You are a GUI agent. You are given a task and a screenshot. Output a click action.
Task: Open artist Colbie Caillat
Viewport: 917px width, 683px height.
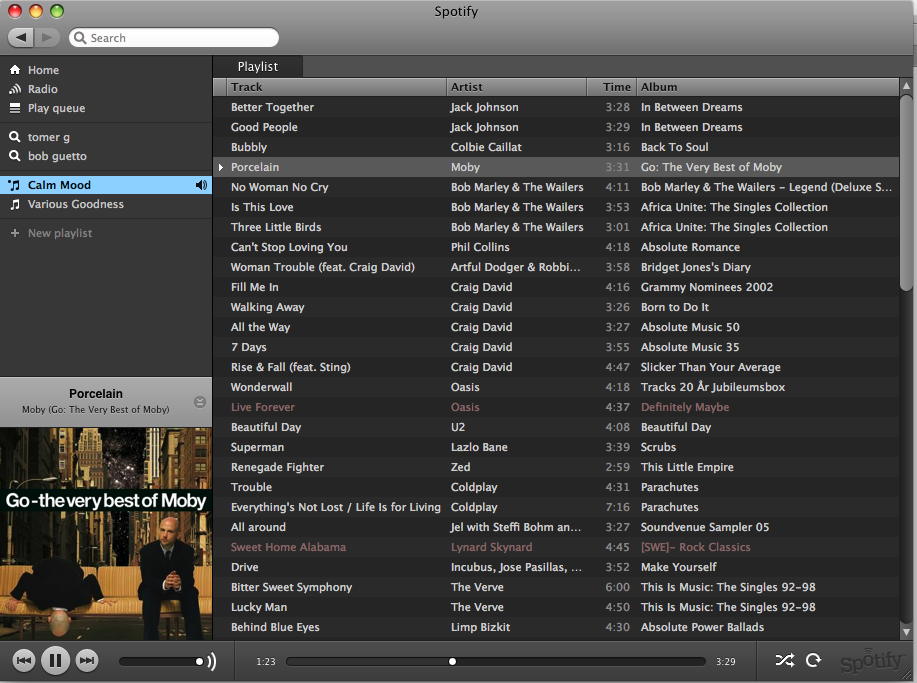486,147
